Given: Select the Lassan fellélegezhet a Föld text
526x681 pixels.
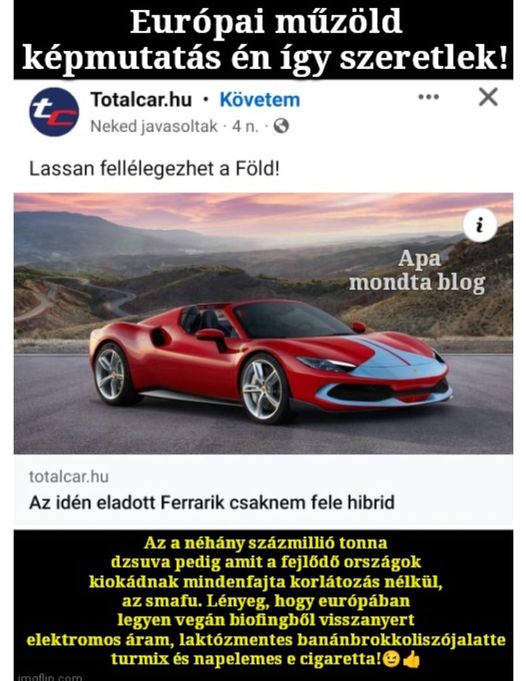Looking at the screenshot, I should click(x=154, y=169).
